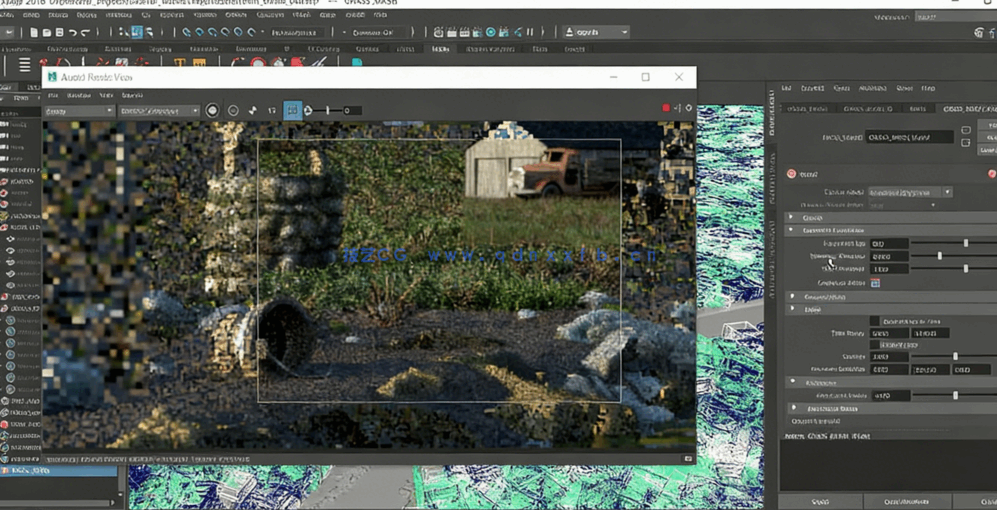Screen dimensions: 997x510
Task: Open the first dropdown in Render View toolbar
Action: (79, 111)
